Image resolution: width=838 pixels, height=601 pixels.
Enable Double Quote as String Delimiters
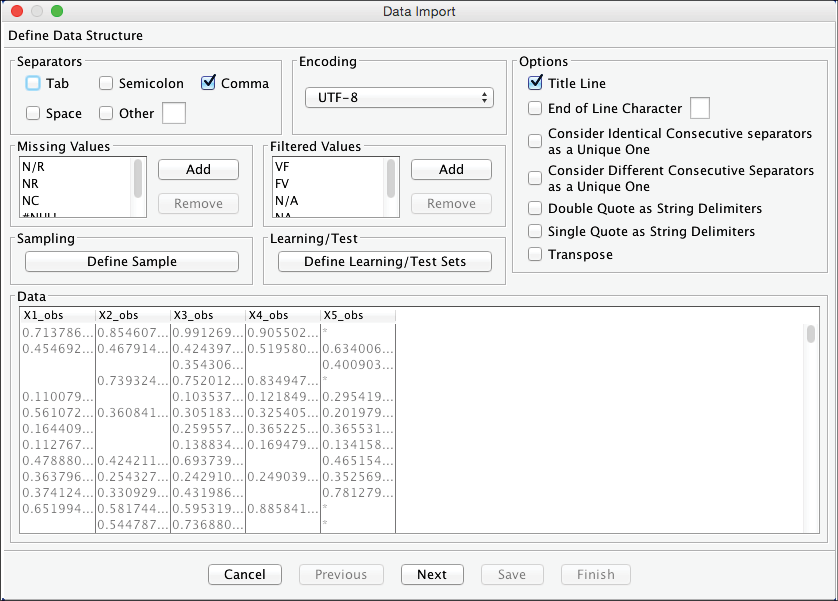535,209
